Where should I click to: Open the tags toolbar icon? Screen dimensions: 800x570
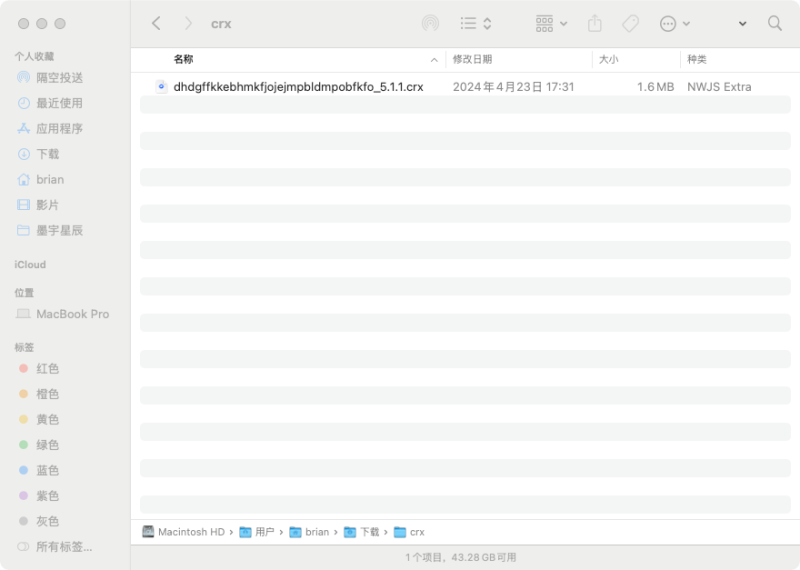[630, 23]
